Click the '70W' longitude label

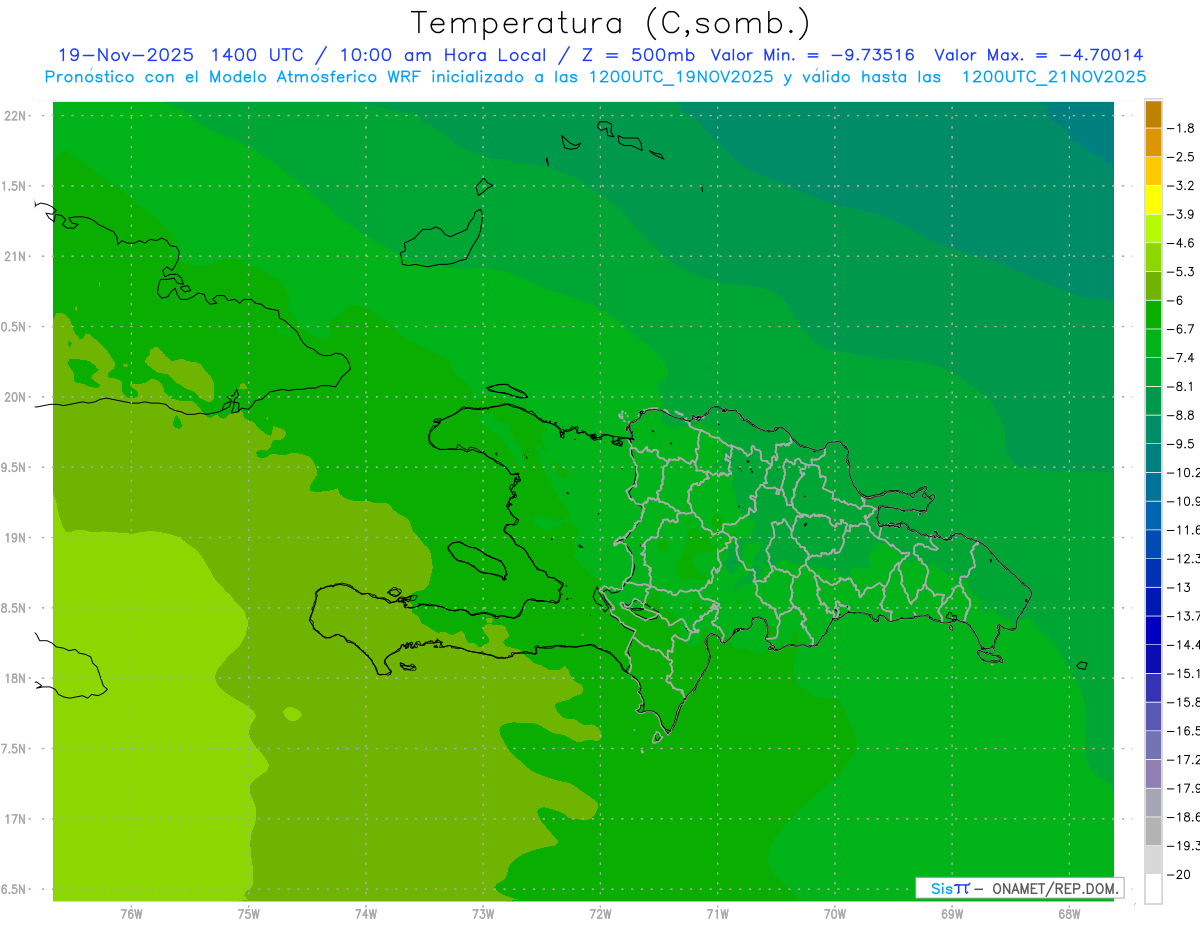[x=834, y=913]
